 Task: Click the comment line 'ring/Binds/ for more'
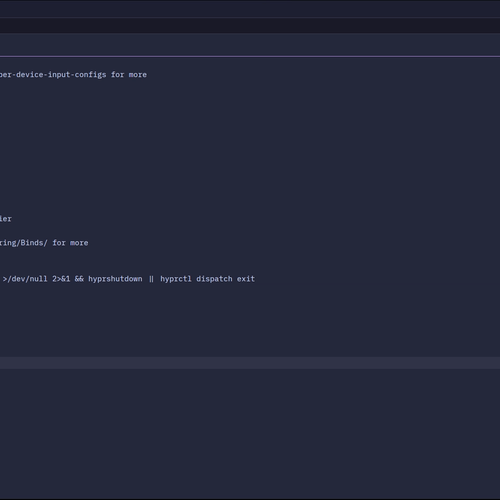(x=44, y=243)
